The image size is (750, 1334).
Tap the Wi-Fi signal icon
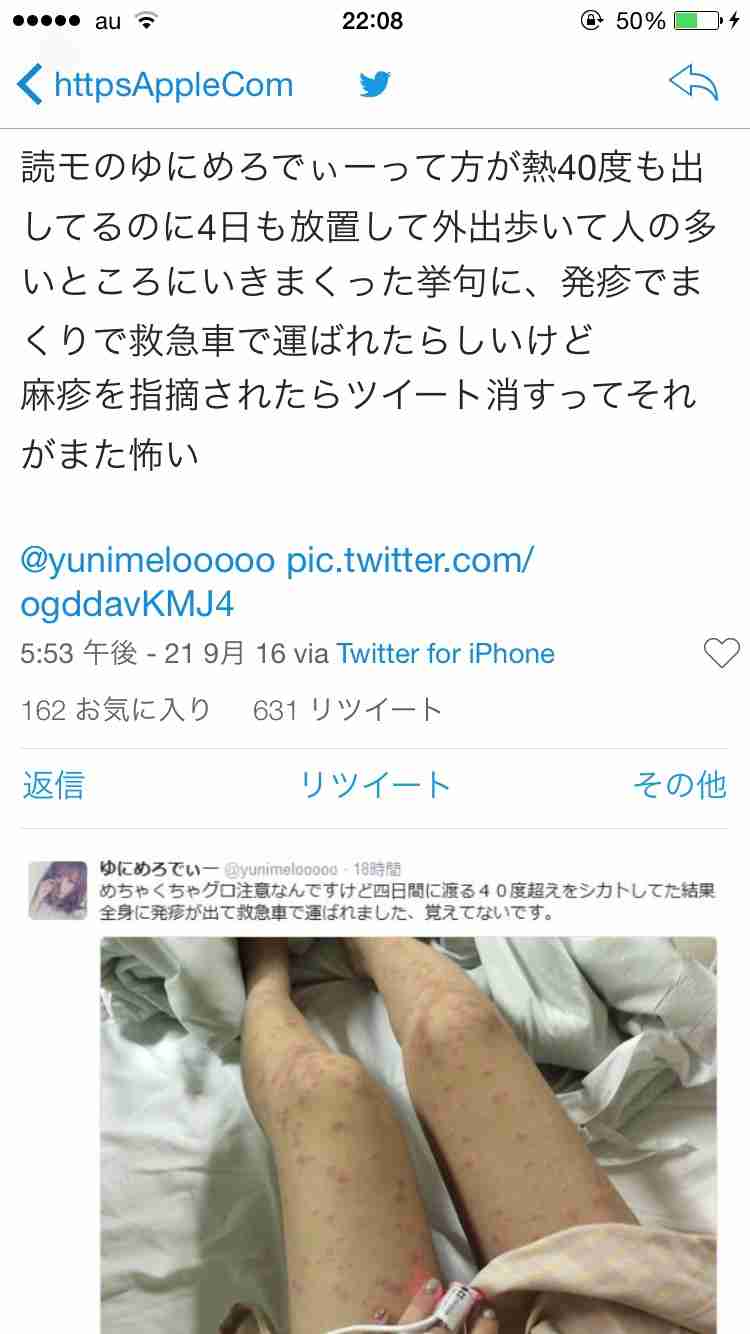pos(146,19)
